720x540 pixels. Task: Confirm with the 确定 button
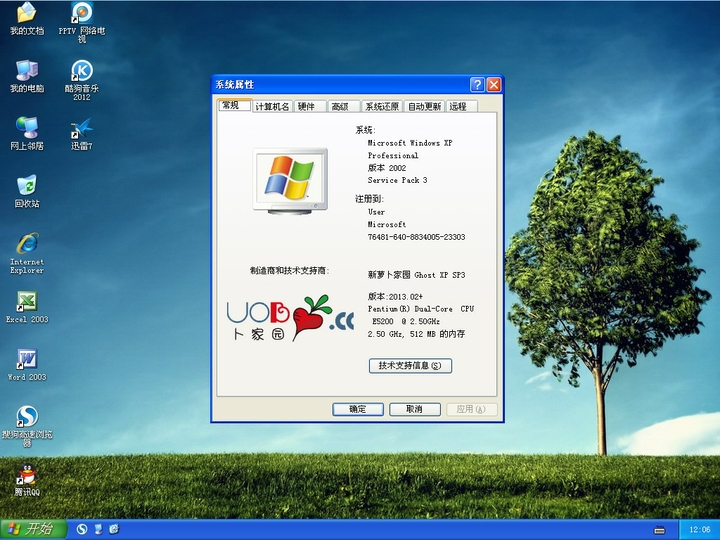[358, 409]
